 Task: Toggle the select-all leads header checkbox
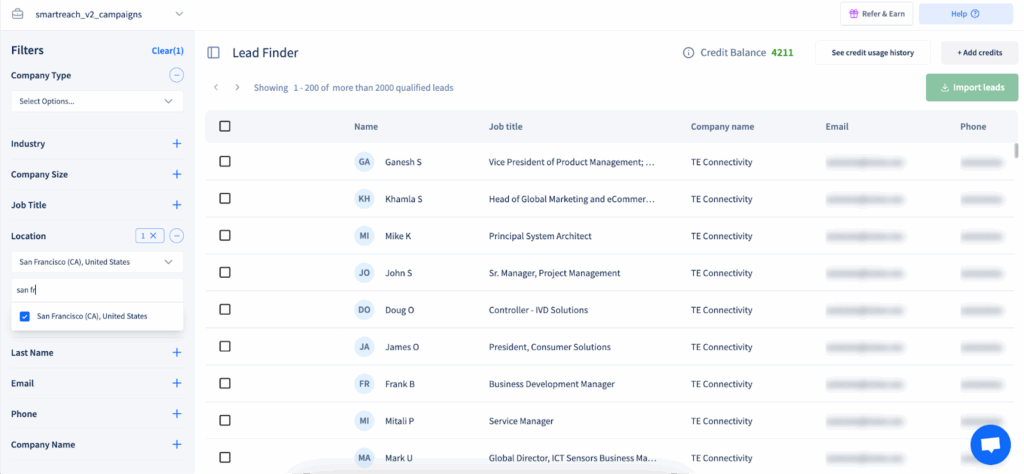(x=225, y=127)
